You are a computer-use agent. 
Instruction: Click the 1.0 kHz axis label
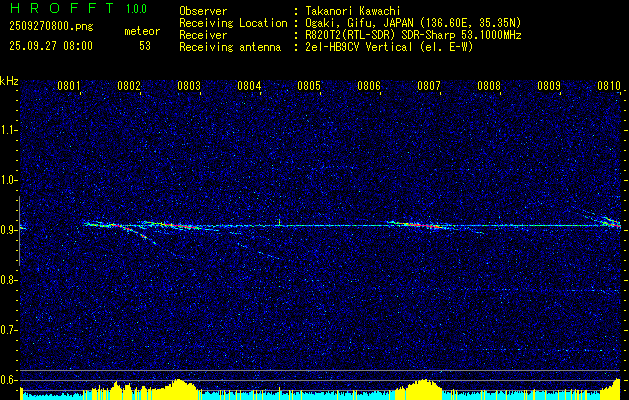click(9, 180)
